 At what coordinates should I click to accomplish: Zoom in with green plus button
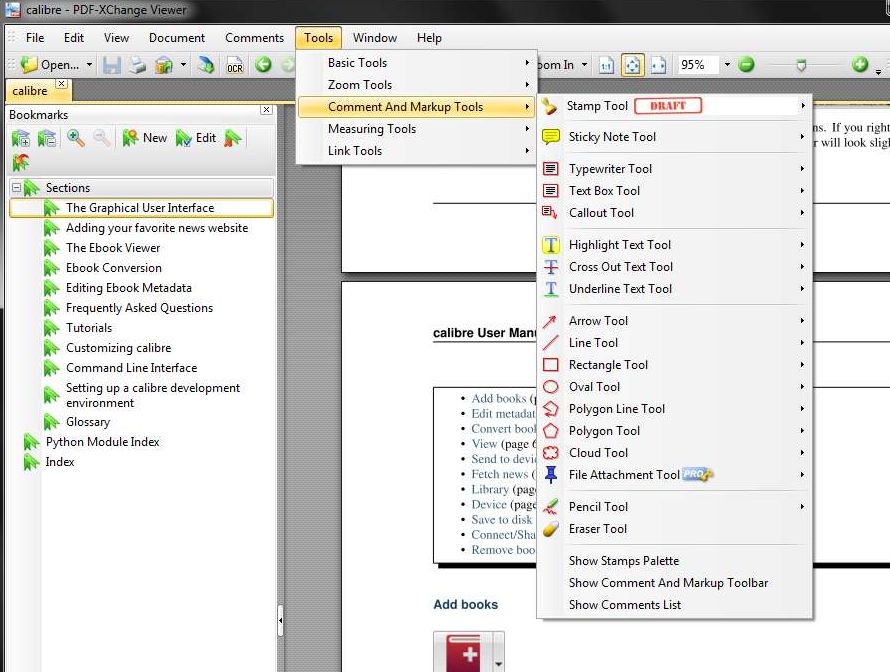coord(859,65)
